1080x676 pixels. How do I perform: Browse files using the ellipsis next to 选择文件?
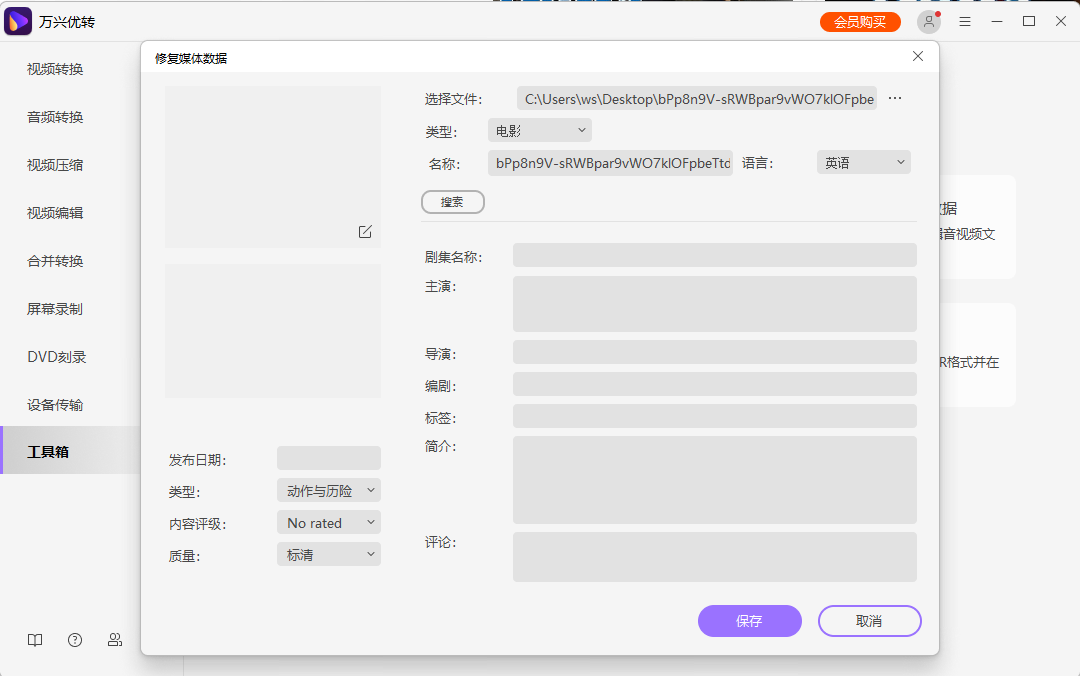[894, 98]
